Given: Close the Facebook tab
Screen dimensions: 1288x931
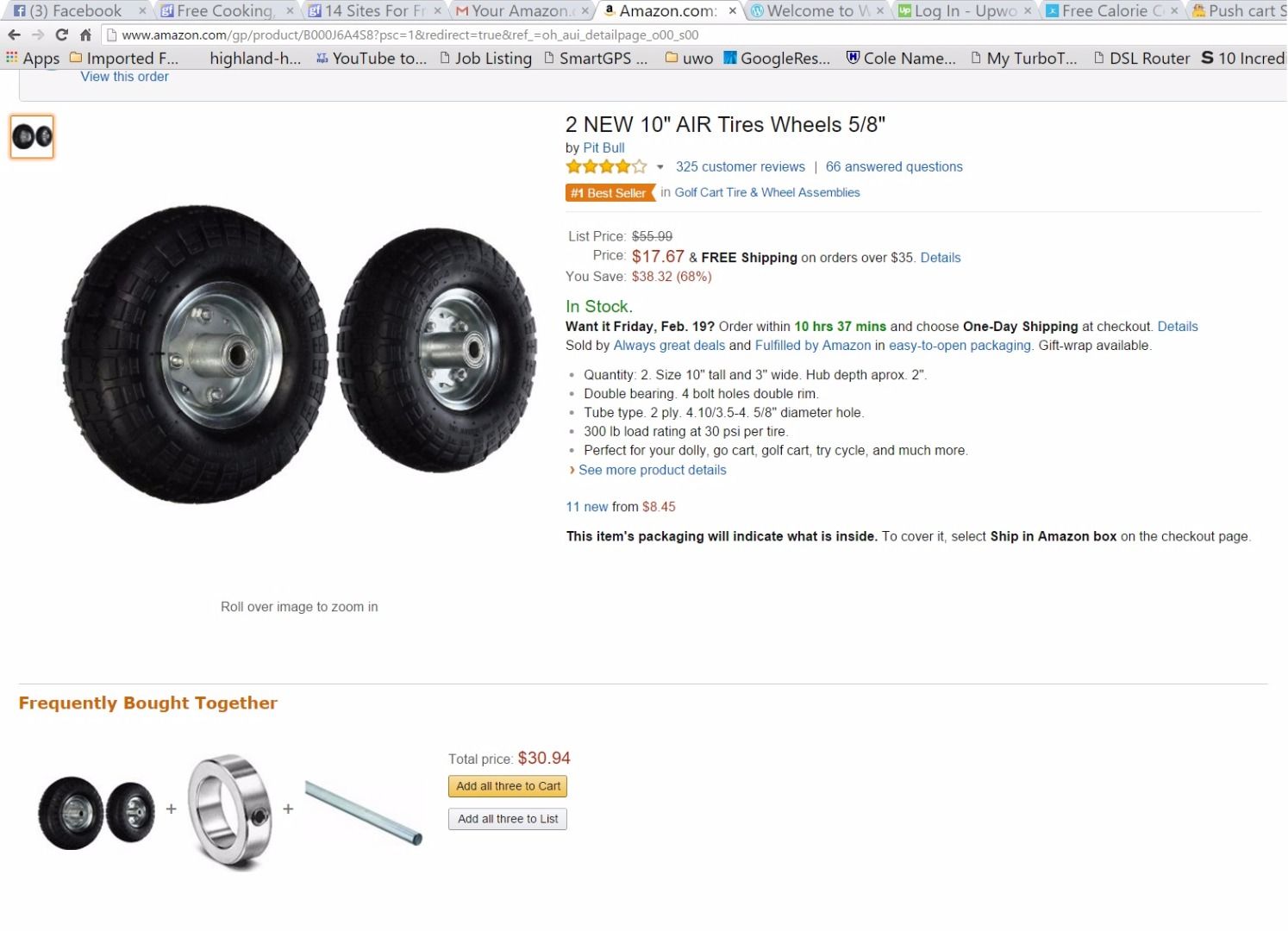Looking at the screenshot, I should [x=142, y=11].
